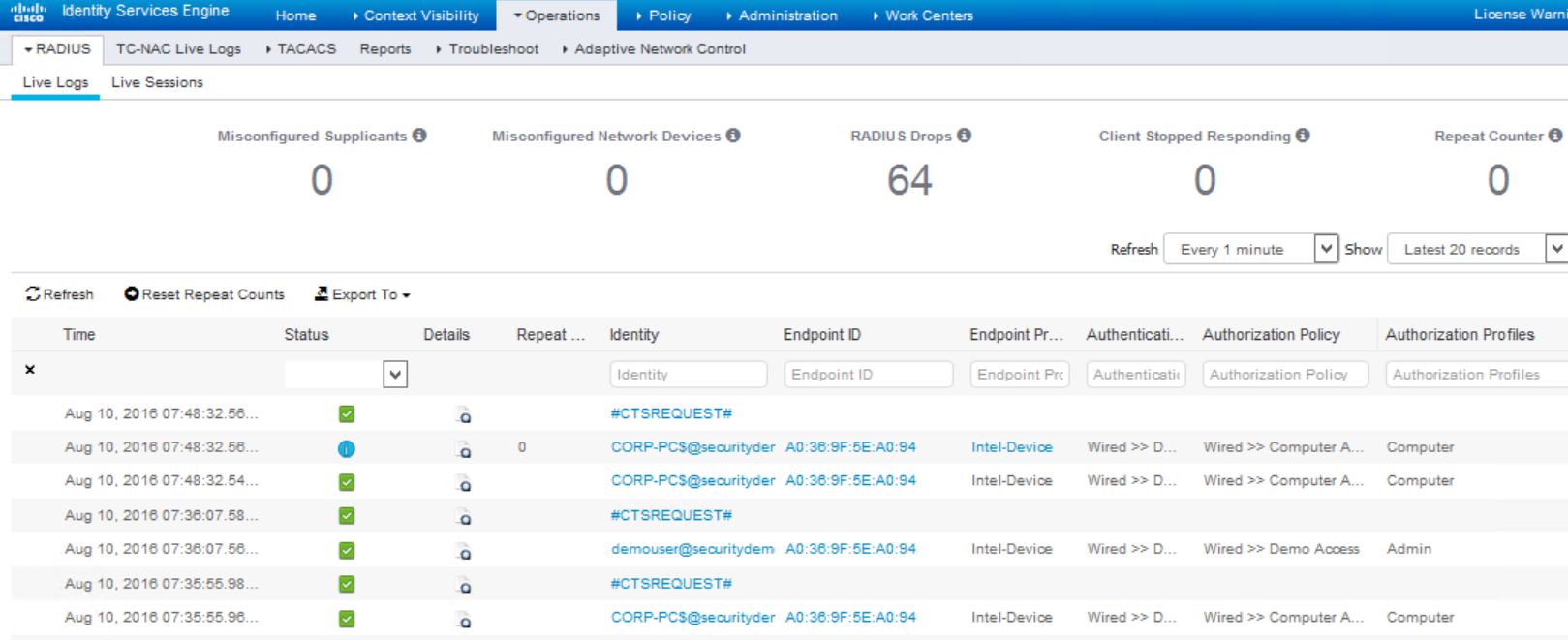Expand the Troubleshoot submenu
1568x640 pixels.
[x=487, y=49]
